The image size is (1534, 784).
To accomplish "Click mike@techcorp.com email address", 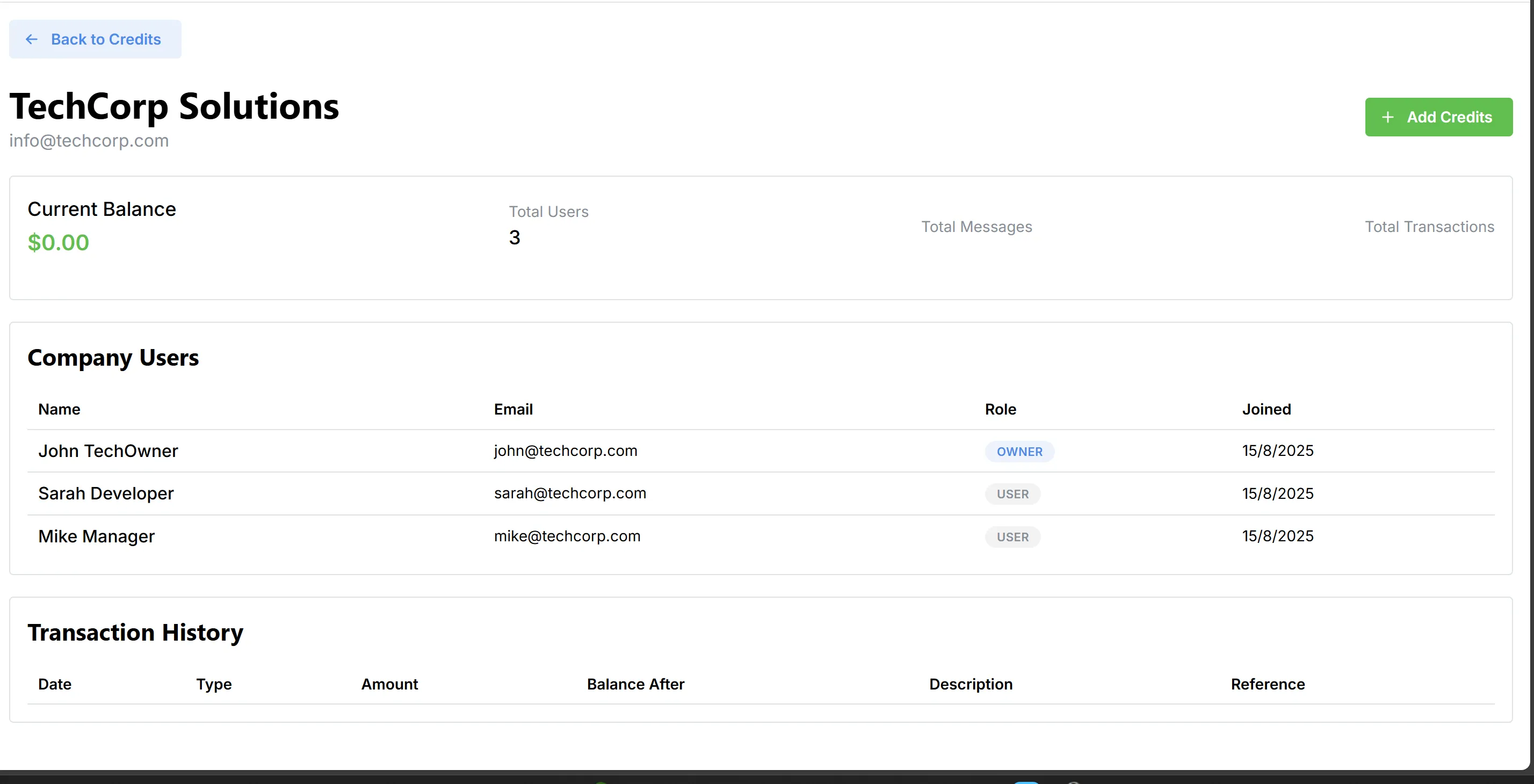I will pos(567,536).
